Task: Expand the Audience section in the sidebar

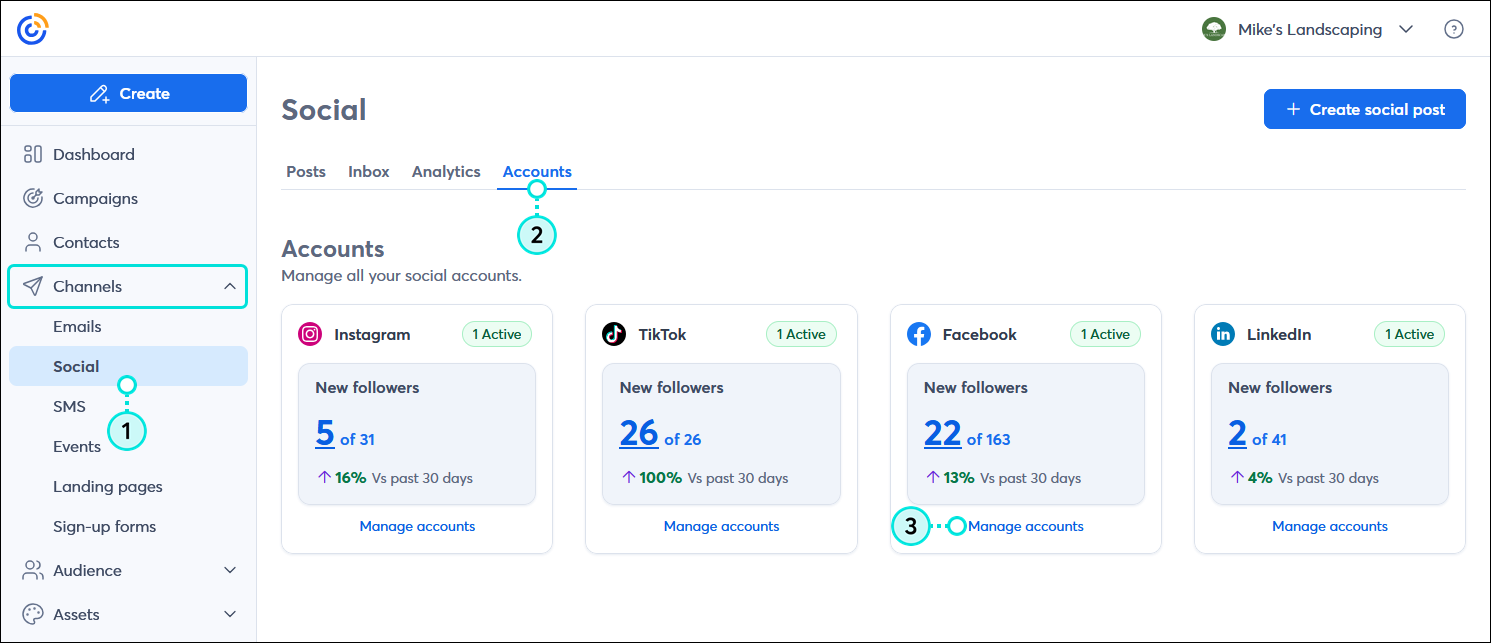Action: point(230,570)
